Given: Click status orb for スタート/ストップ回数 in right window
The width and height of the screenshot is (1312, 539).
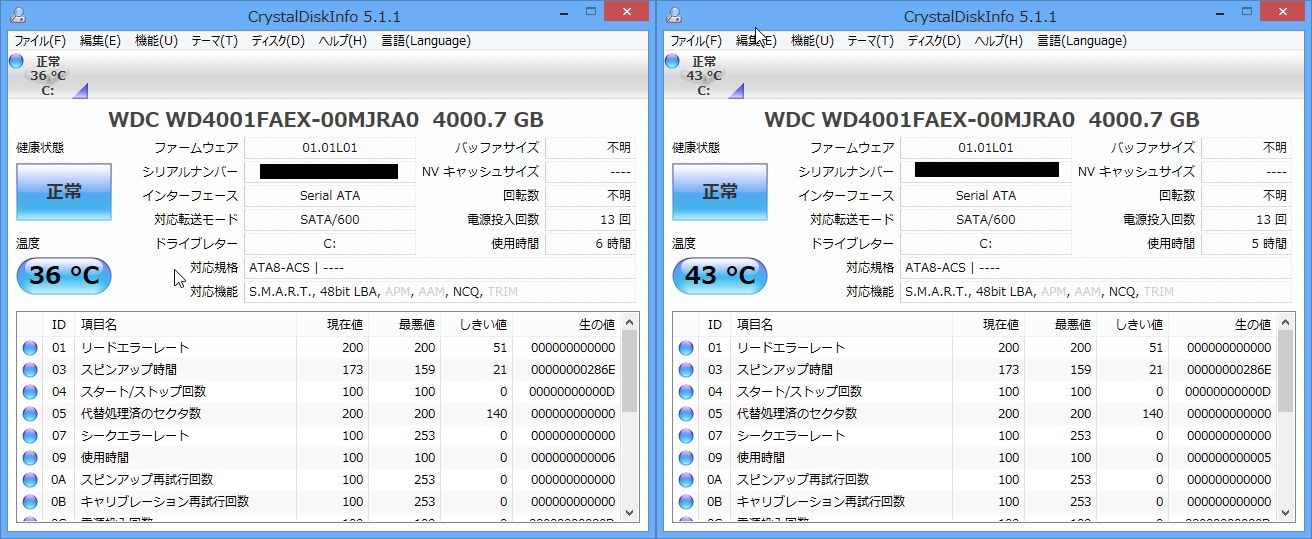Looking at the screenshot, I should (685, 392).
